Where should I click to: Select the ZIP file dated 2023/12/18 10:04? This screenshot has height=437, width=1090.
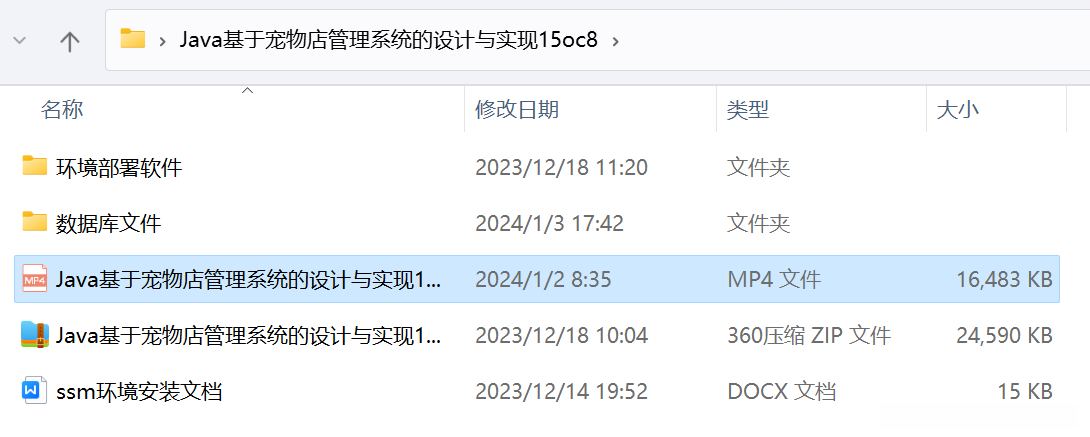click(x=537, y=336)
